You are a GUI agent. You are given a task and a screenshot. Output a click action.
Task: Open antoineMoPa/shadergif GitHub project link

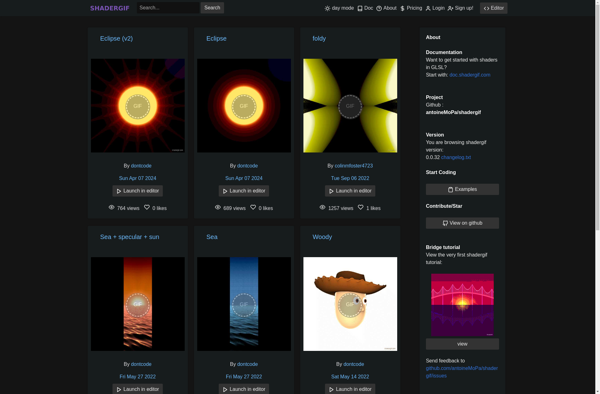pos(453,112)
